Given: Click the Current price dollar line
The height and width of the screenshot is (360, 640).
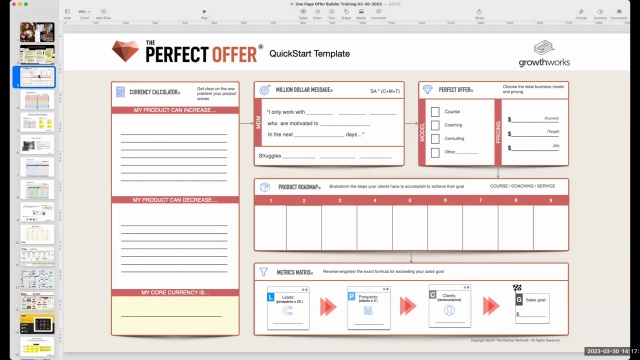Looking at the screenshot, I should (x=533, y=120).
